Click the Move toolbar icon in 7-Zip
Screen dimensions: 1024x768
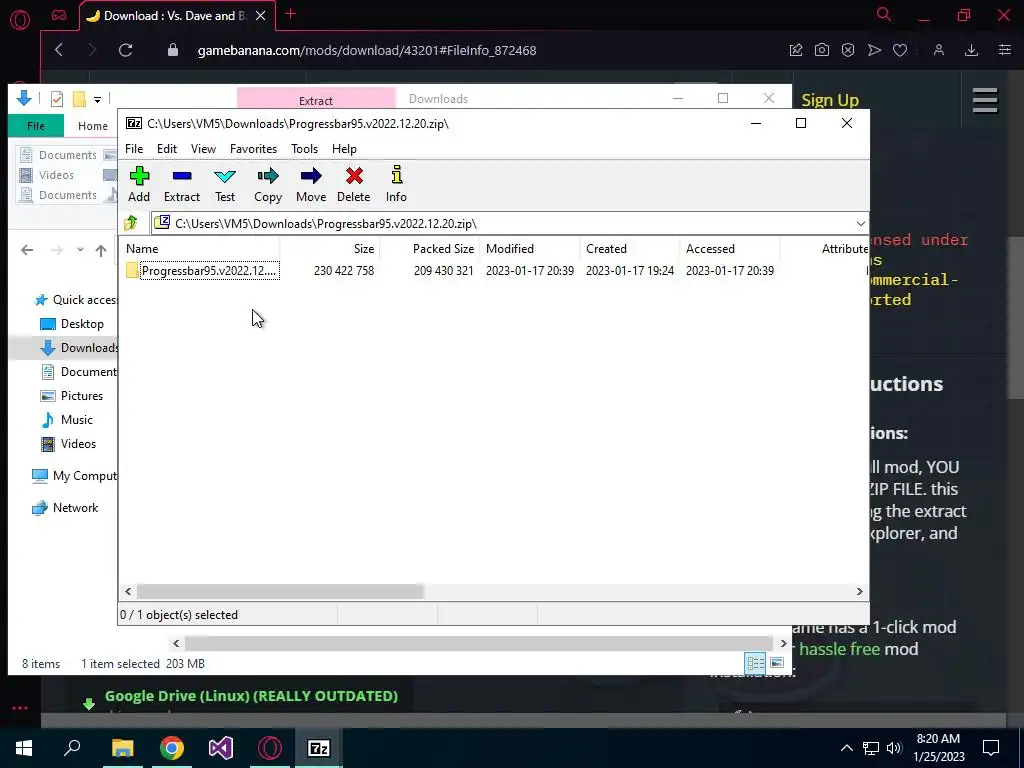pyautogui.click(x=311, y=184)
